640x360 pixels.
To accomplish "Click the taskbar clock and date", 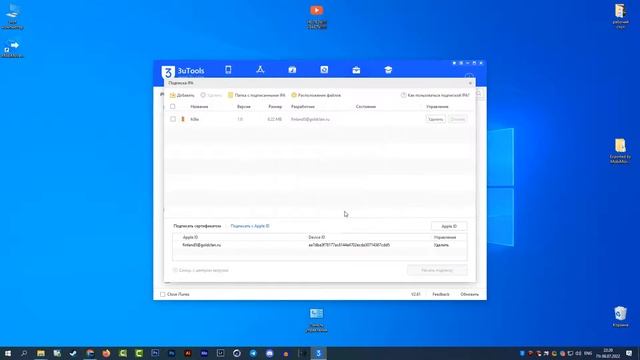I will (608, 353).
